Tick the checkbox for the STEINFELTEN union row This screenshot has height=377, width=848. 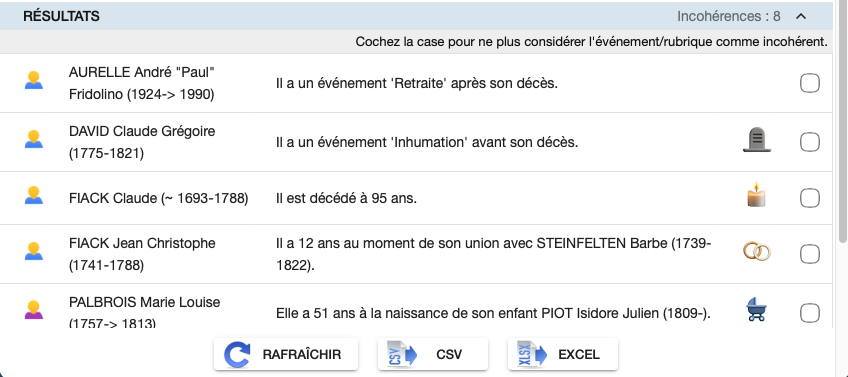pos(810,254)
